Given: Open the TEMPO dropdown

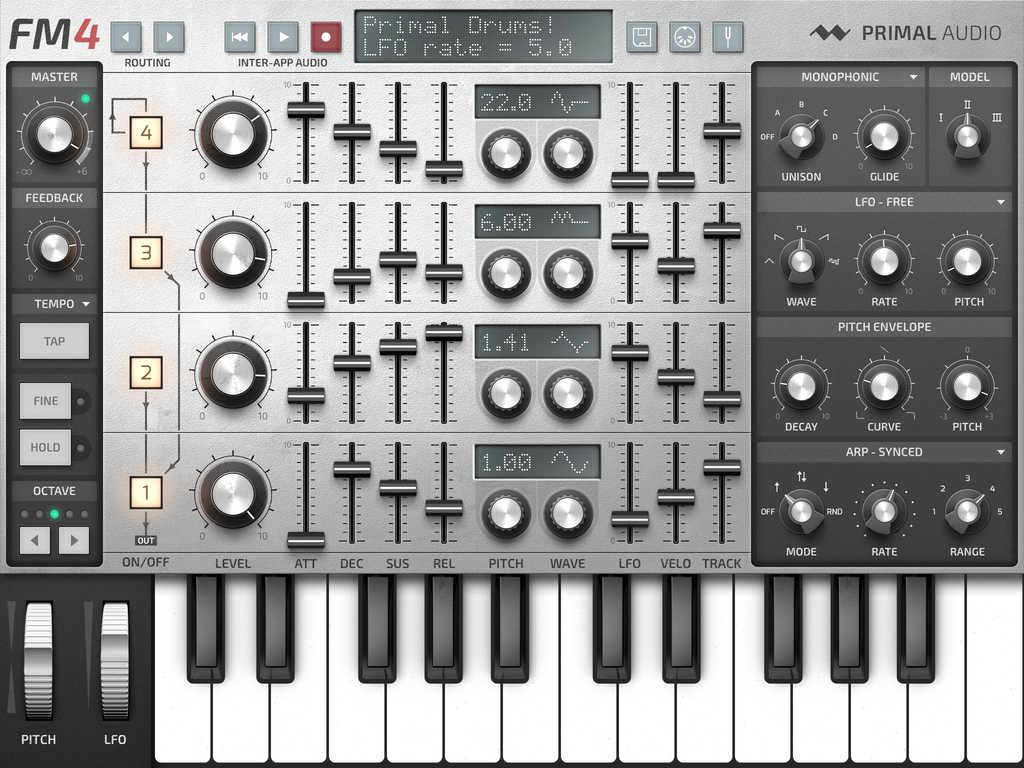Looking at the screenshot, I should (54, 304).
